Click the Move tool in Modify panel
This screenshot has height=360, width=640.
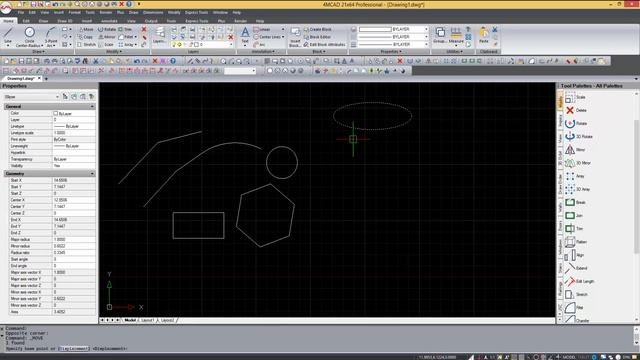pos(86,29)
